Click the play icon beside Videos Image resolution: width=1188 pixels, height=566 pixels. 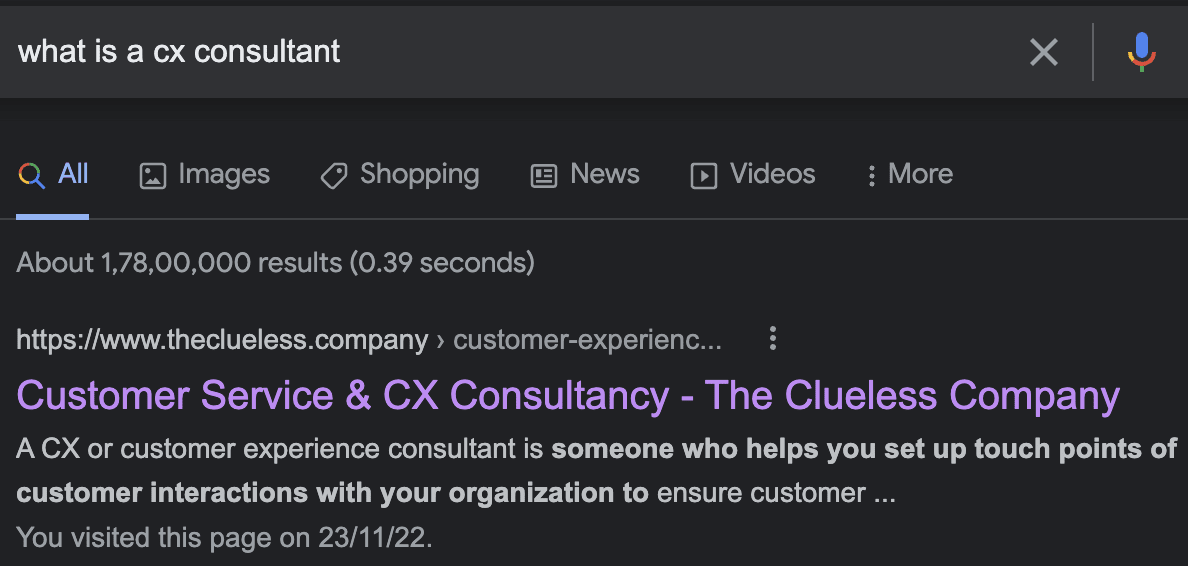click(704, 176)
